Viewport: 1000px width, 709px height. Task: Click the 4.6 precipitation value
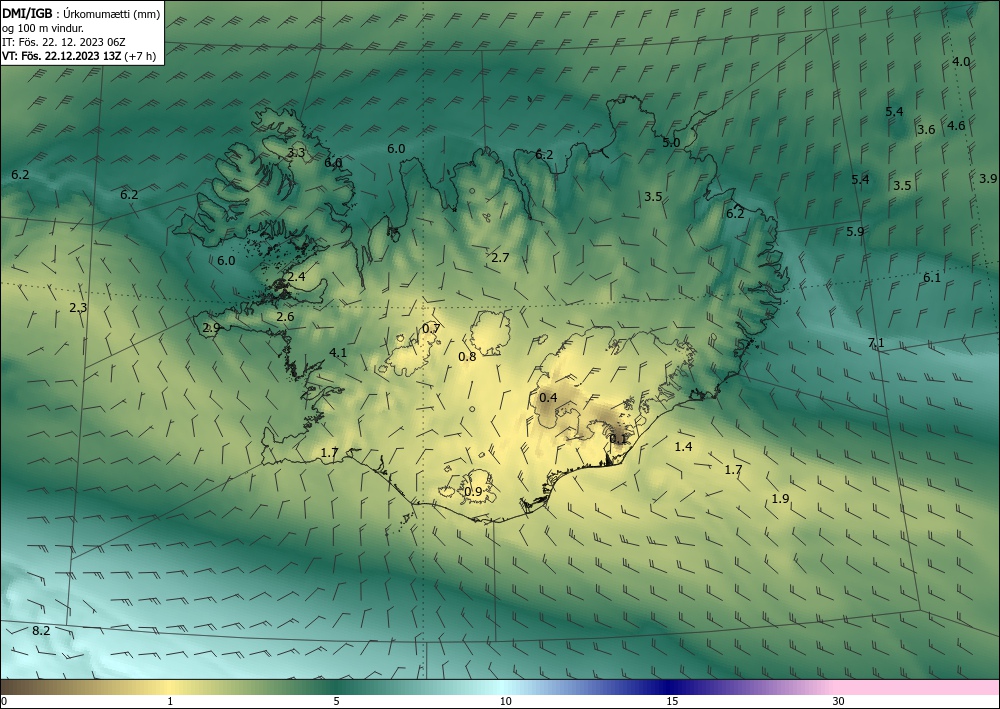pos(956,126)
